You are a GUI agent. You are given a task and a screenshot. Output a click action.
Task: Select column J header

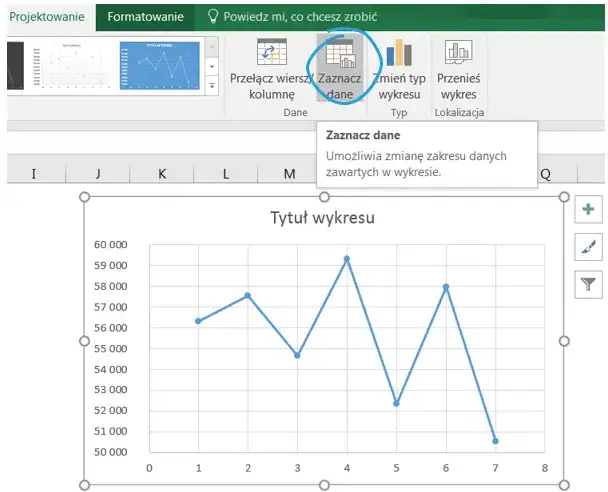98,174
